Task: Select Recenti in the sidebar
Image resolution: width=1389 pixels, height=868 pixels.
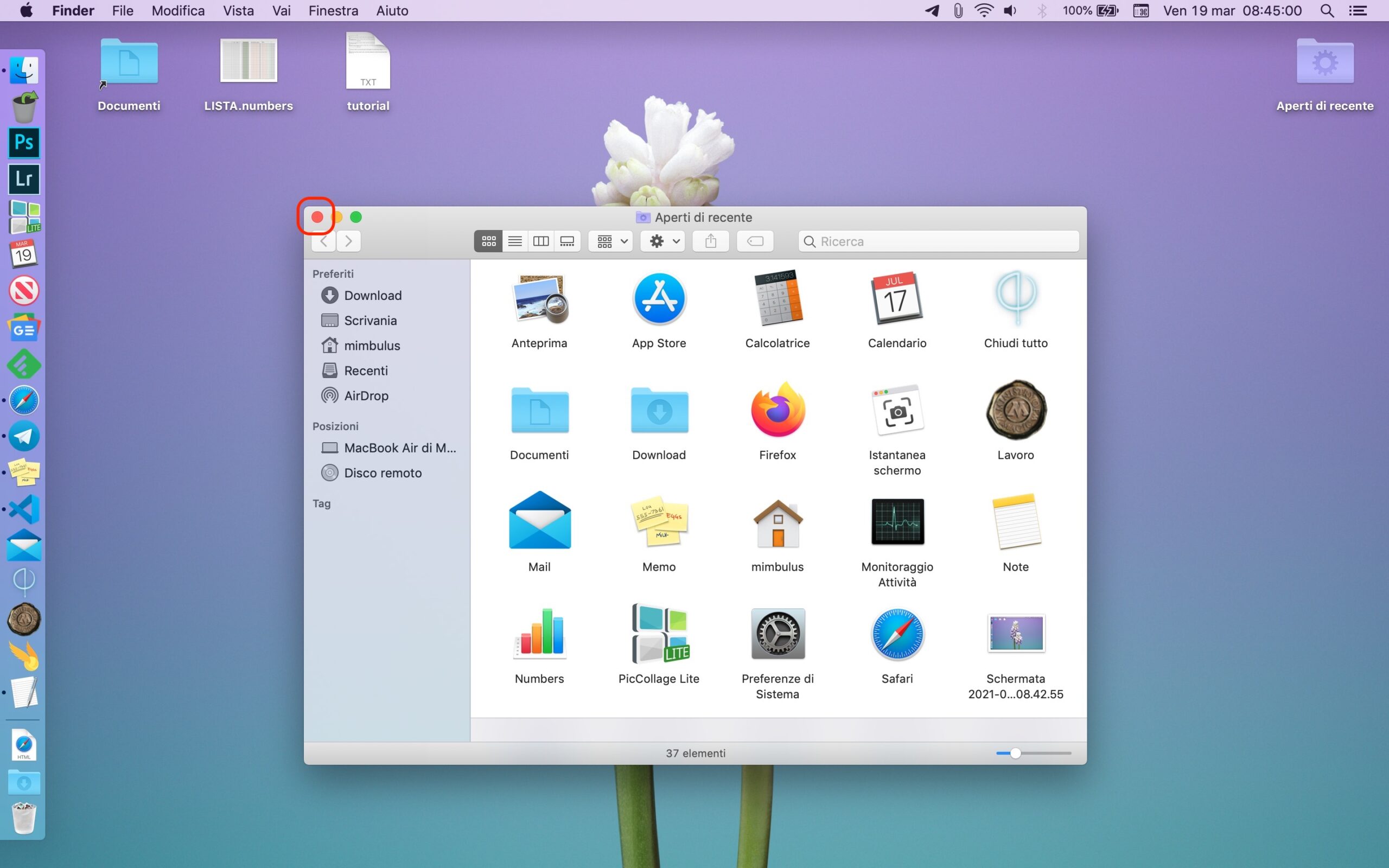Action: 365,371
